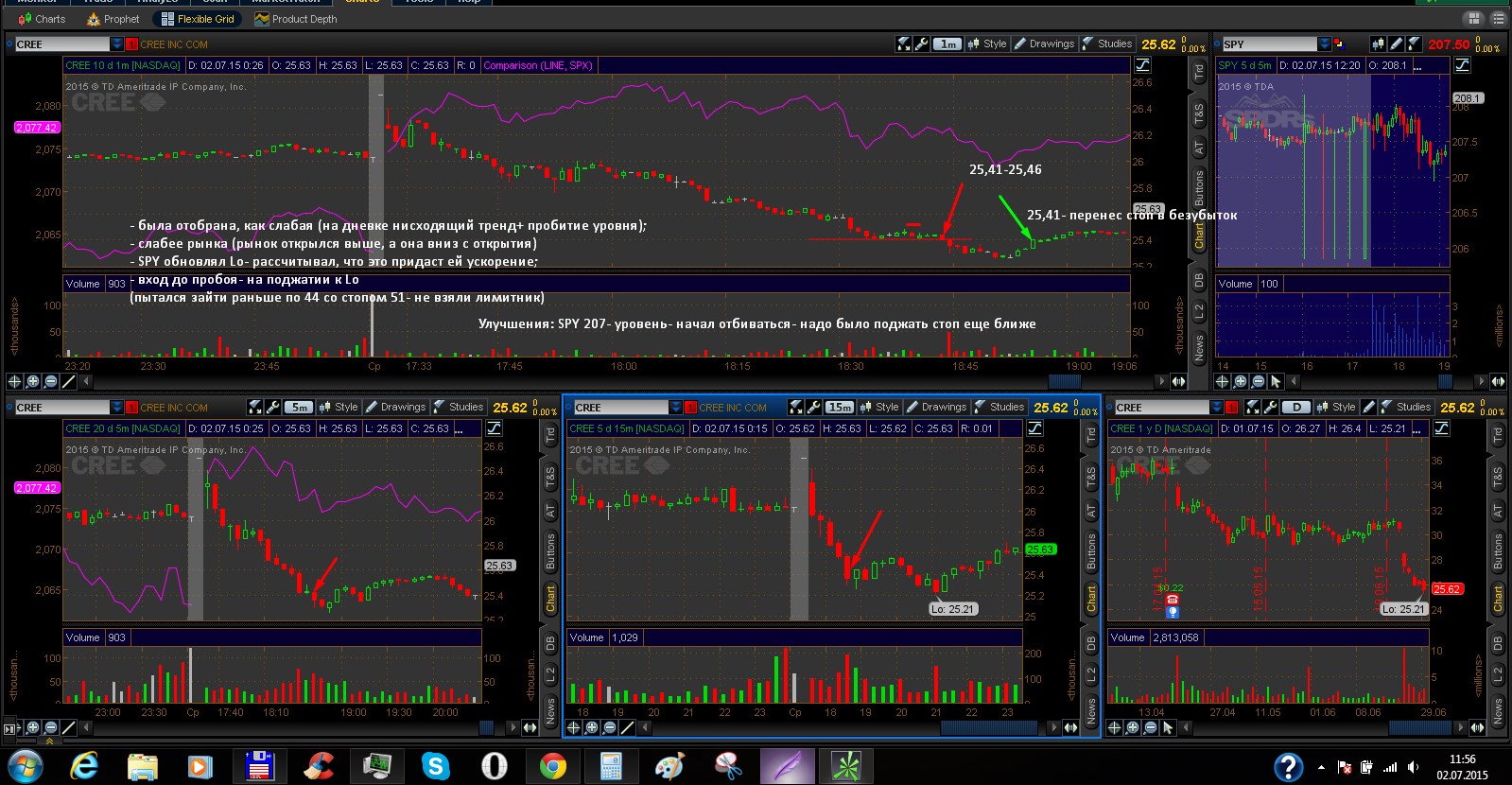Click the time scrollbar thumb under top CREE chart
1512x785 pixels.
(x=1065, y=381)
